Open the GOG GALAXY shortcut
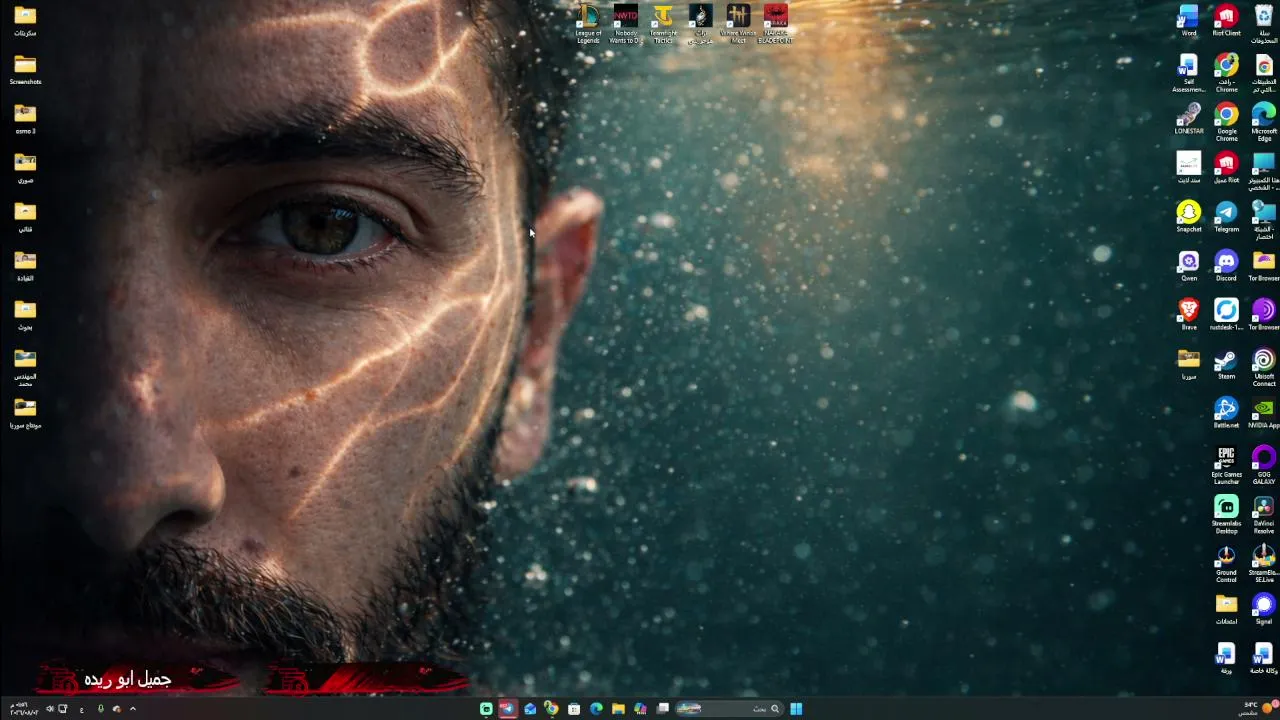 click(x=1264, y=465)
